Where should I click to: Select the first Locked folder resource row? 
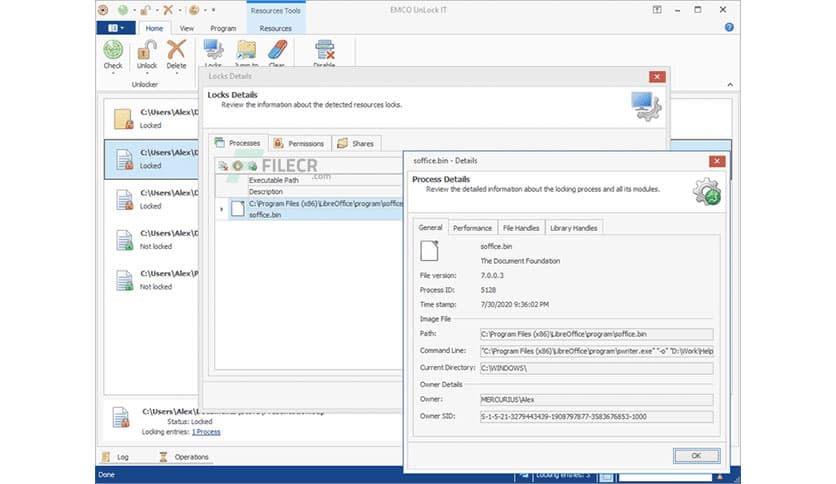click(152, 119)
